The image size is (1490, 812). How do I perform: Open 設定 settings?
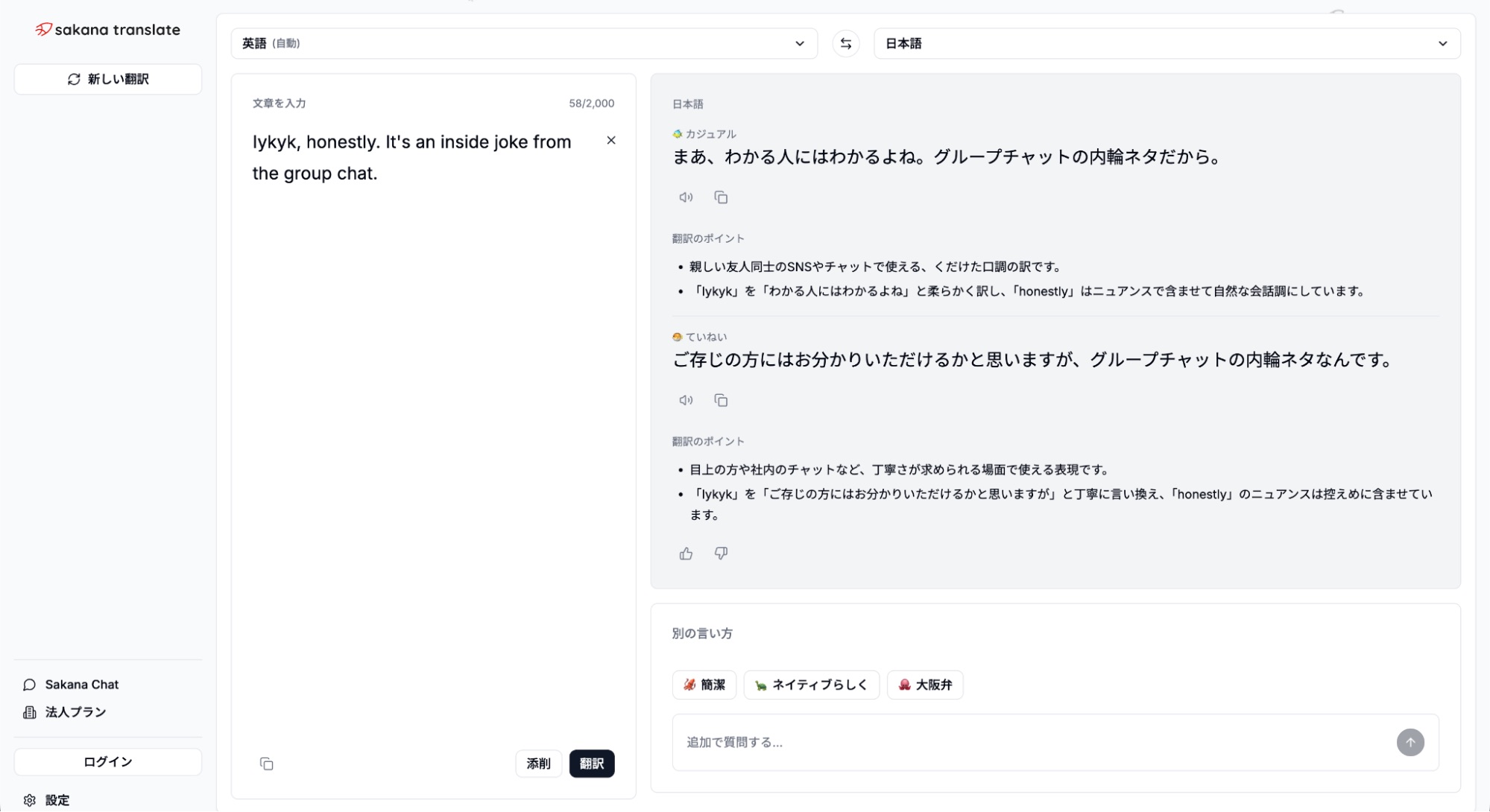(x=46, y=800)
